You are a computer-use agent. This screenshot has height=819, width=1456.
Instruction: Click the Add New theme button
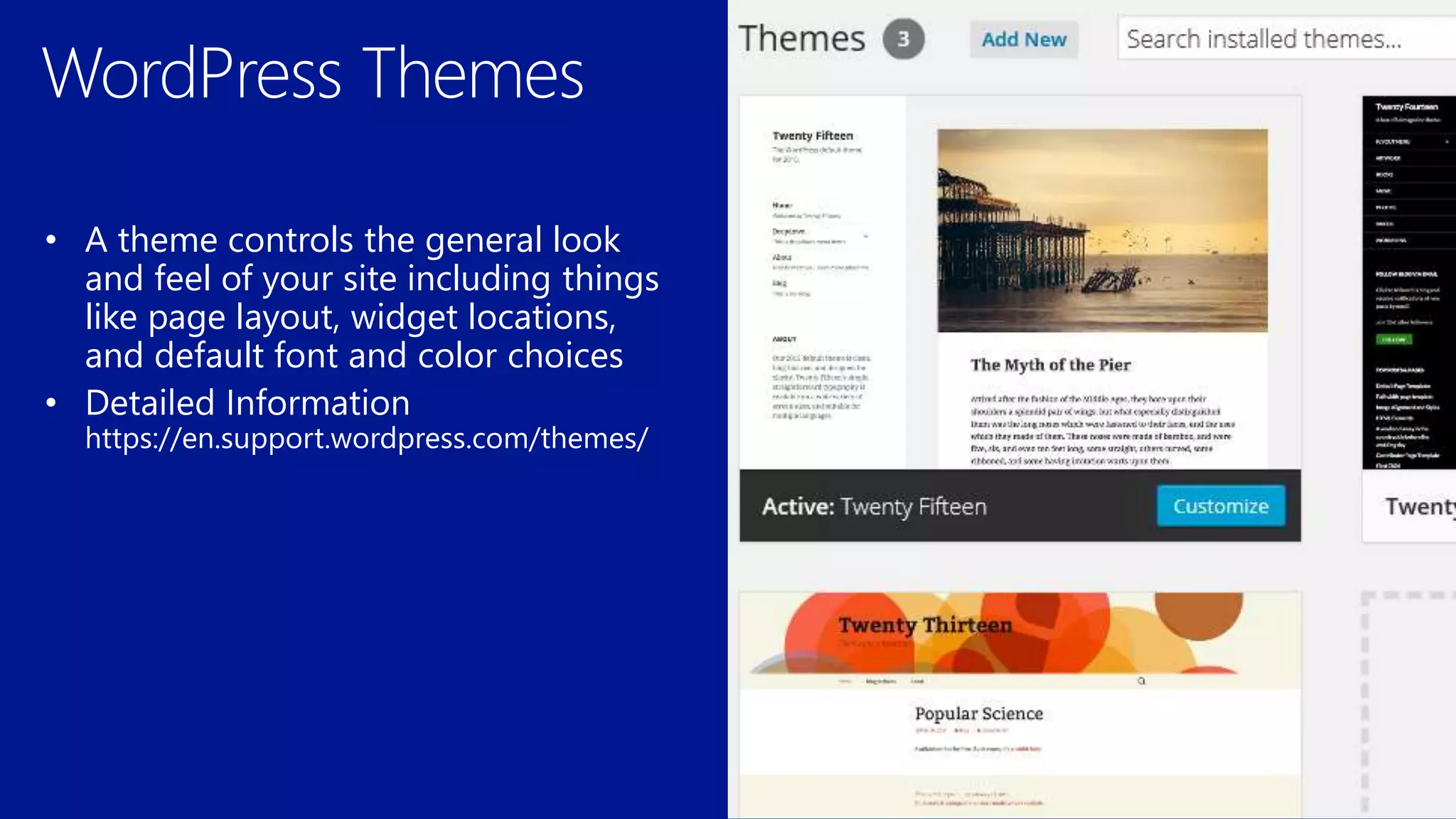coord(1024,40)
